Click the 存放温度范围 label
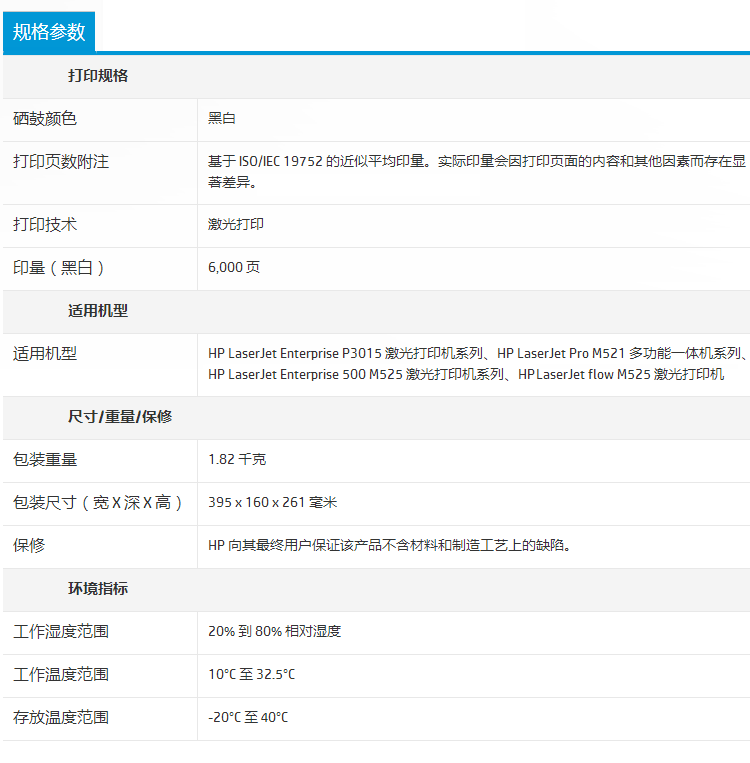The image size is (750, 763). coord(61,718)
